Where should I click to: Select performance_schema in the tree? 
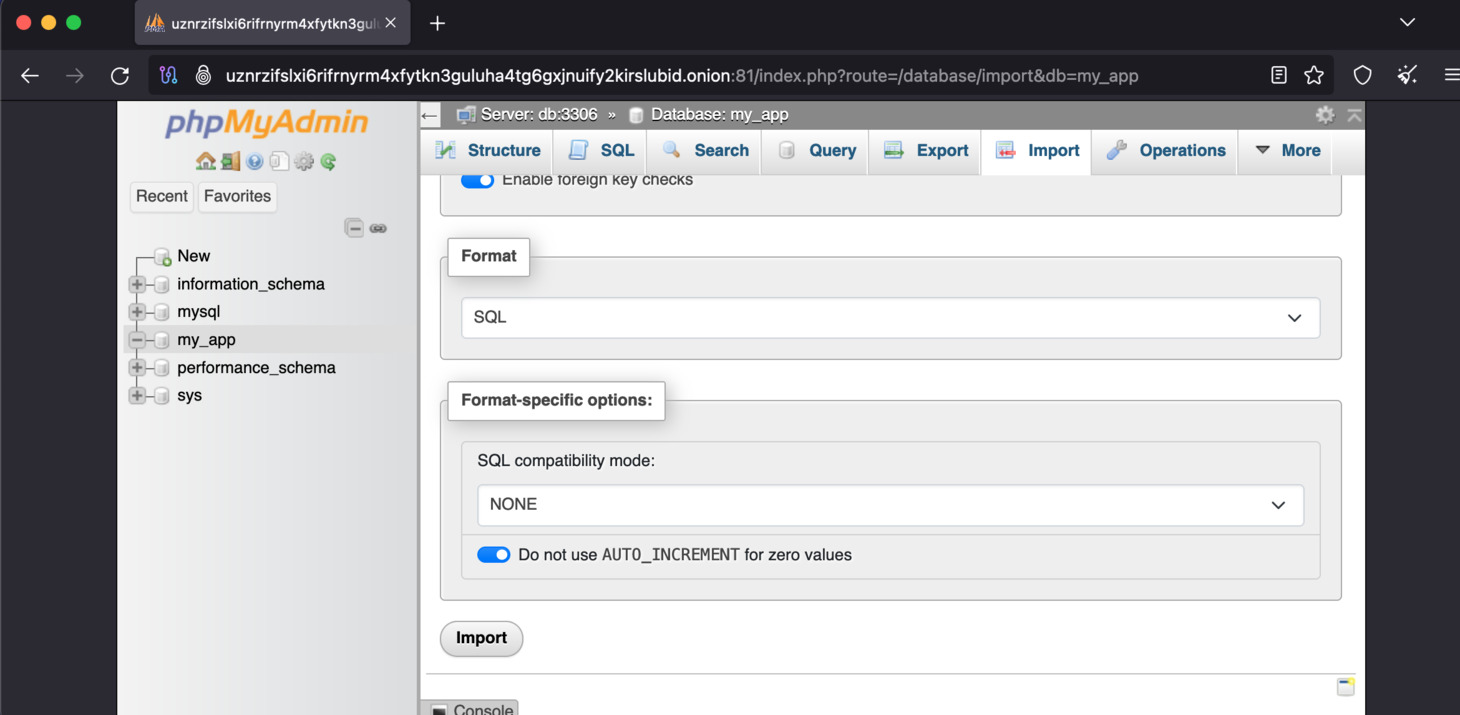tap(256, 368)
